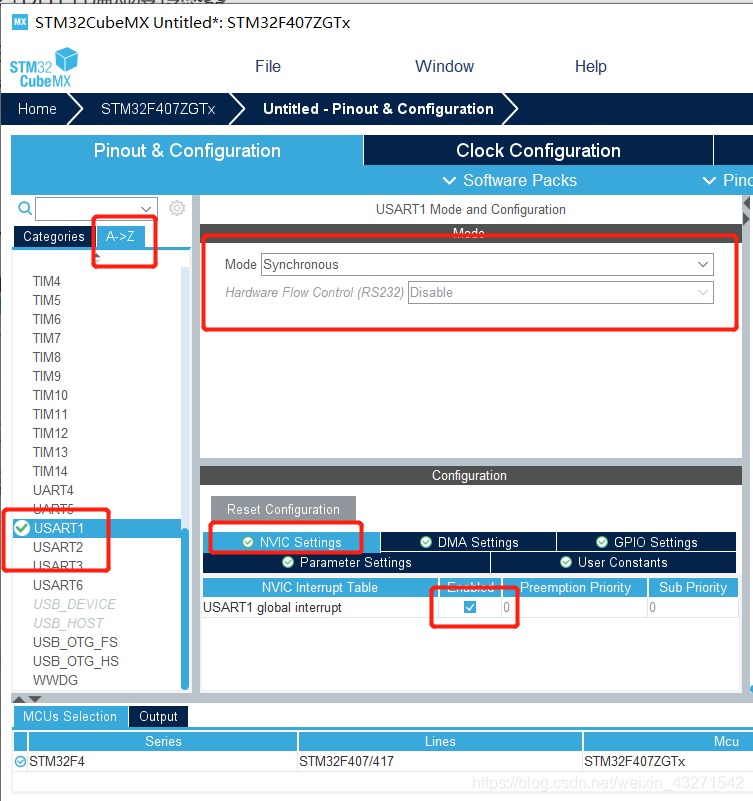This screenshot has width=753, height=801.
Task: Open the peripheral search combo box arrow
Action: click(x=146, y=208)
